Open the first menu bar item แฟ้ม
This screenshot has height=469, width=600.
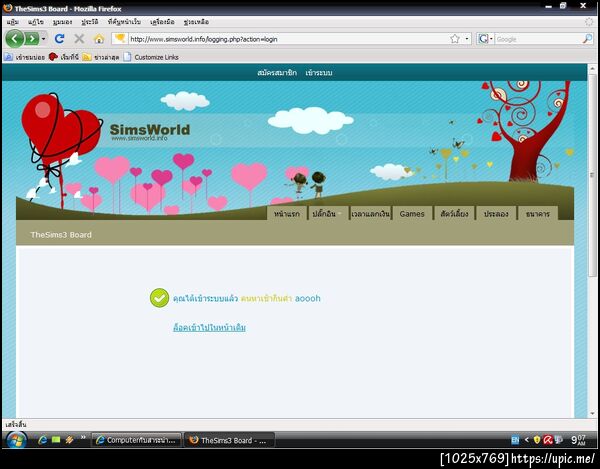[13, 22]
